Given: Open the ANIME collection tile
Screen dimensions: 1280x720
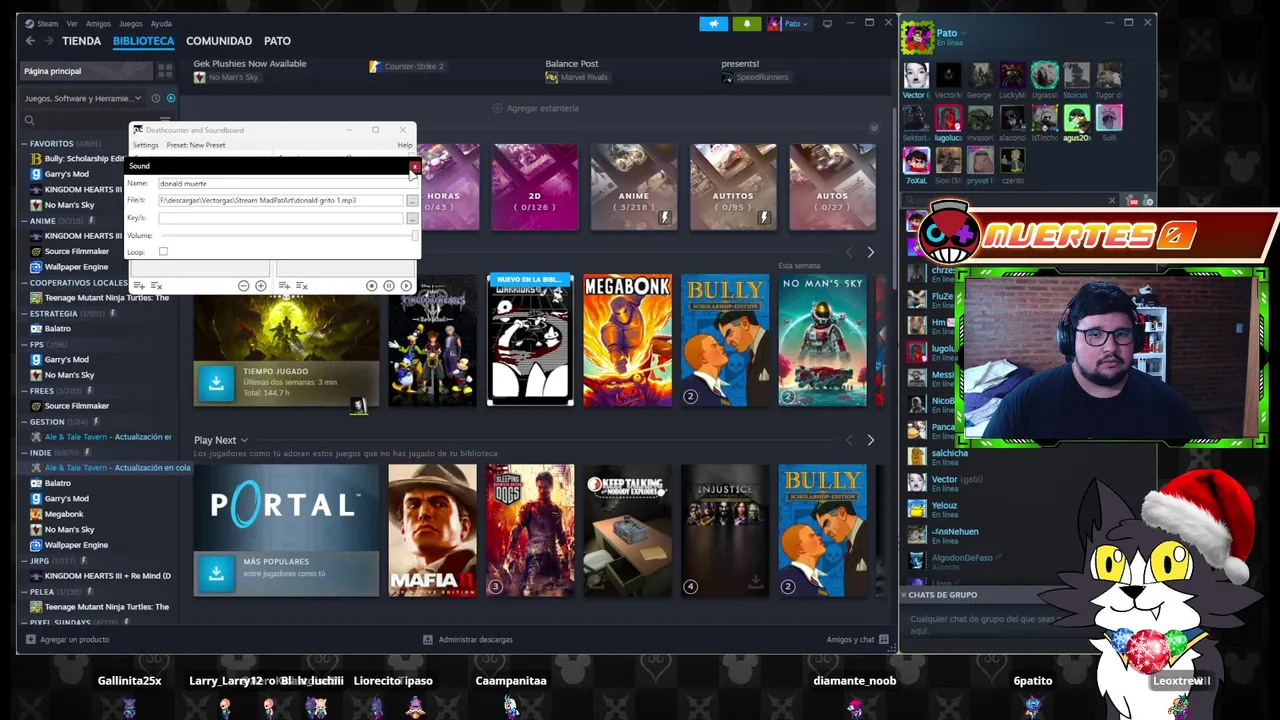Looking at the screenshot, I should [634, 187].
